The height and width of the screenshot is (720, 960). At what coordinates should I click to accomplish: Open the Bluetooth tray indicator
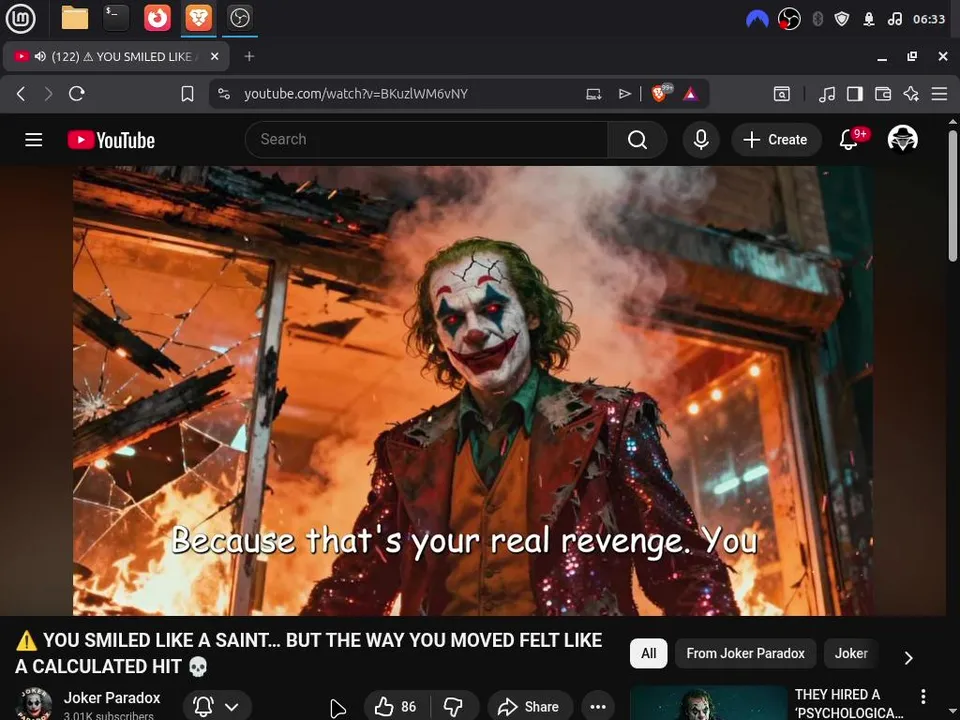pyautogui.click(x=817, y=19)
